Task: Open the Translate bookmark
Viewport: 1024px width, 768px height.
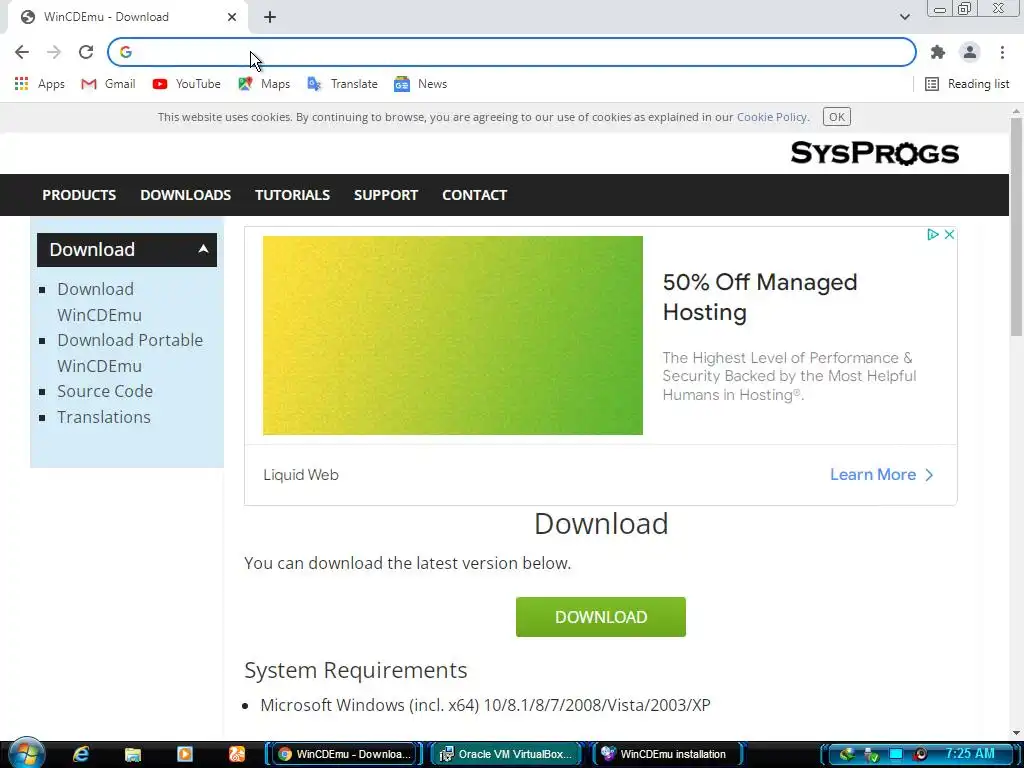Action: pos(342,84)
